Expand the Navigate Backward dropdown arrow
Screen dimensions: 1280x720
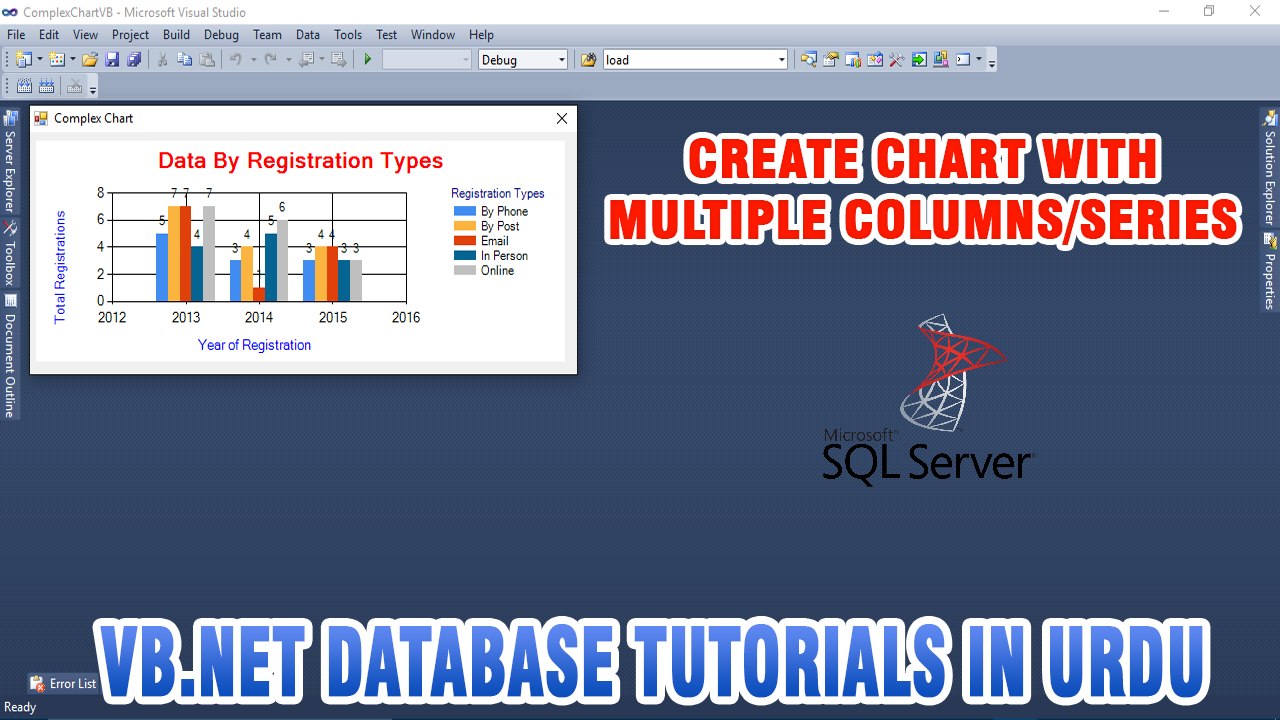coord(322,60)
